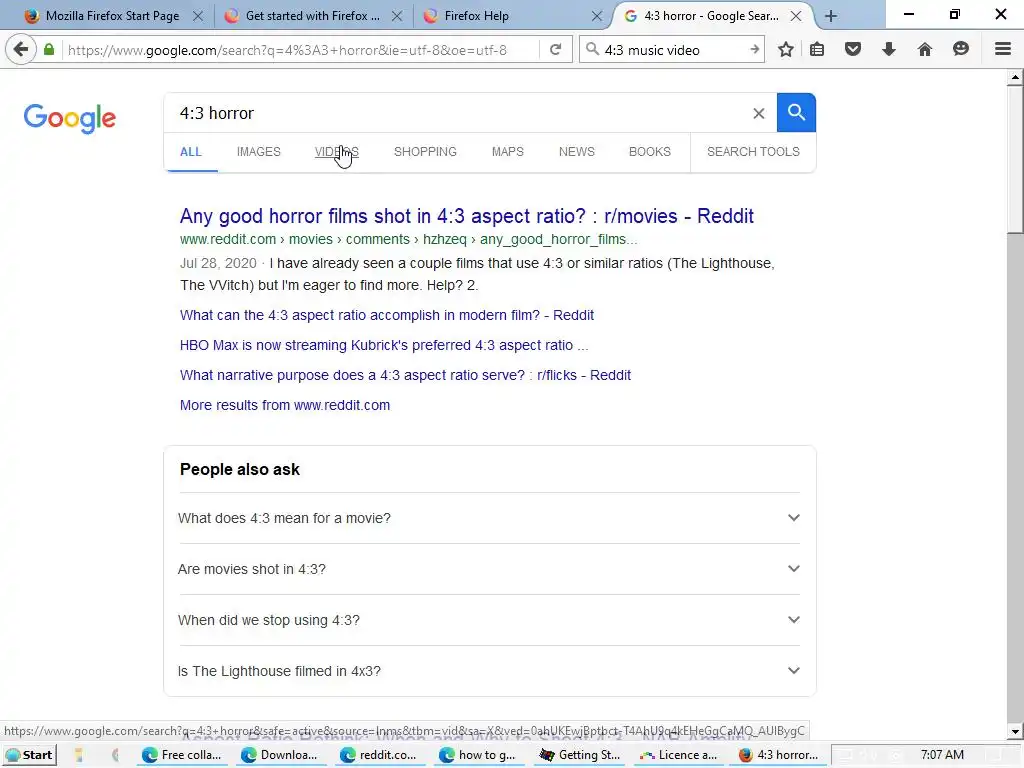Expand 'Are movies shot in 4:3?' question

point(489,569)
